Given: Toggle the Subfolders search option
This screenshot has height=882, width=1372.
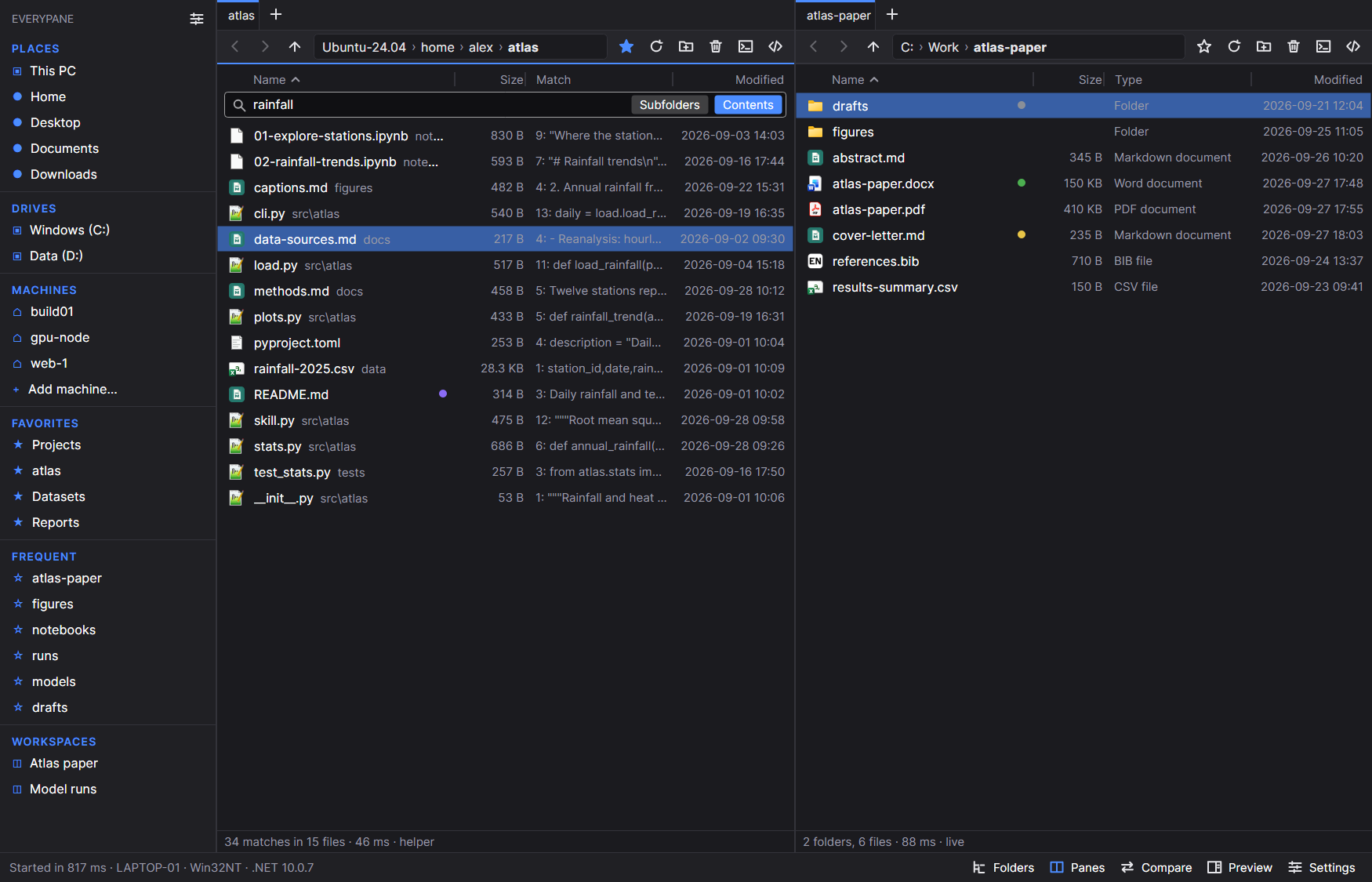Looking at the screenshot, I should (x=670, y=105).
